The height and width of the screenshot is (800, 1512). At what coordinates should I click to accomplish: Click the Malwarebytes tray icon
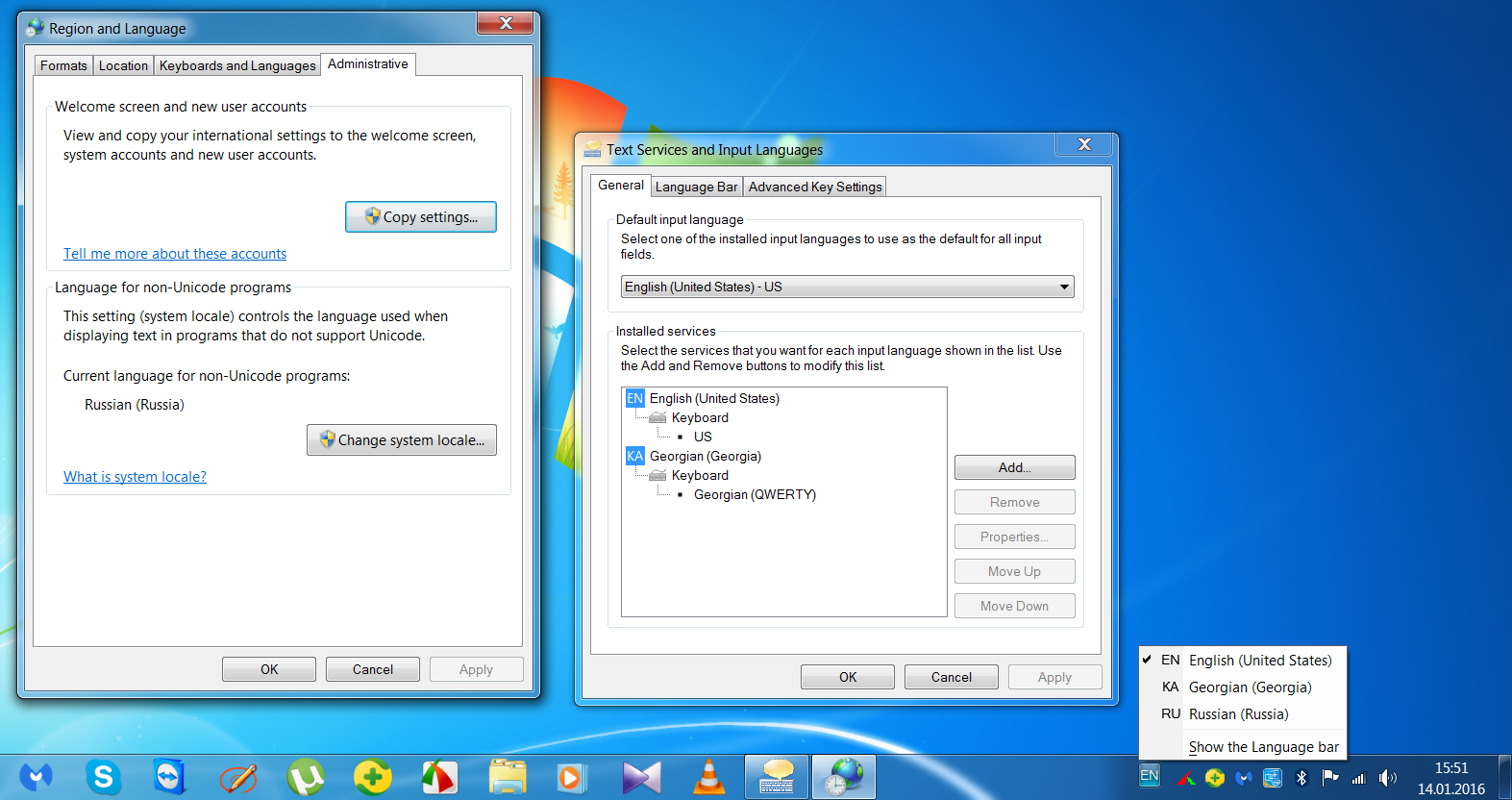point(1244,778)
